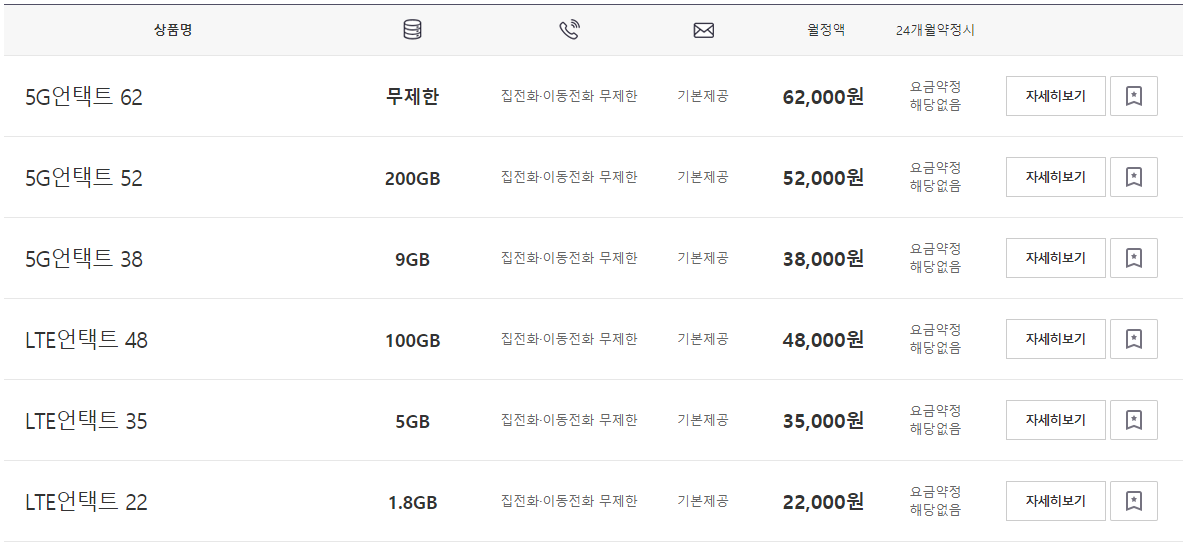Bookmark the 5G언택트 62 plan

pyautogui.click(x=1133, y=96)
